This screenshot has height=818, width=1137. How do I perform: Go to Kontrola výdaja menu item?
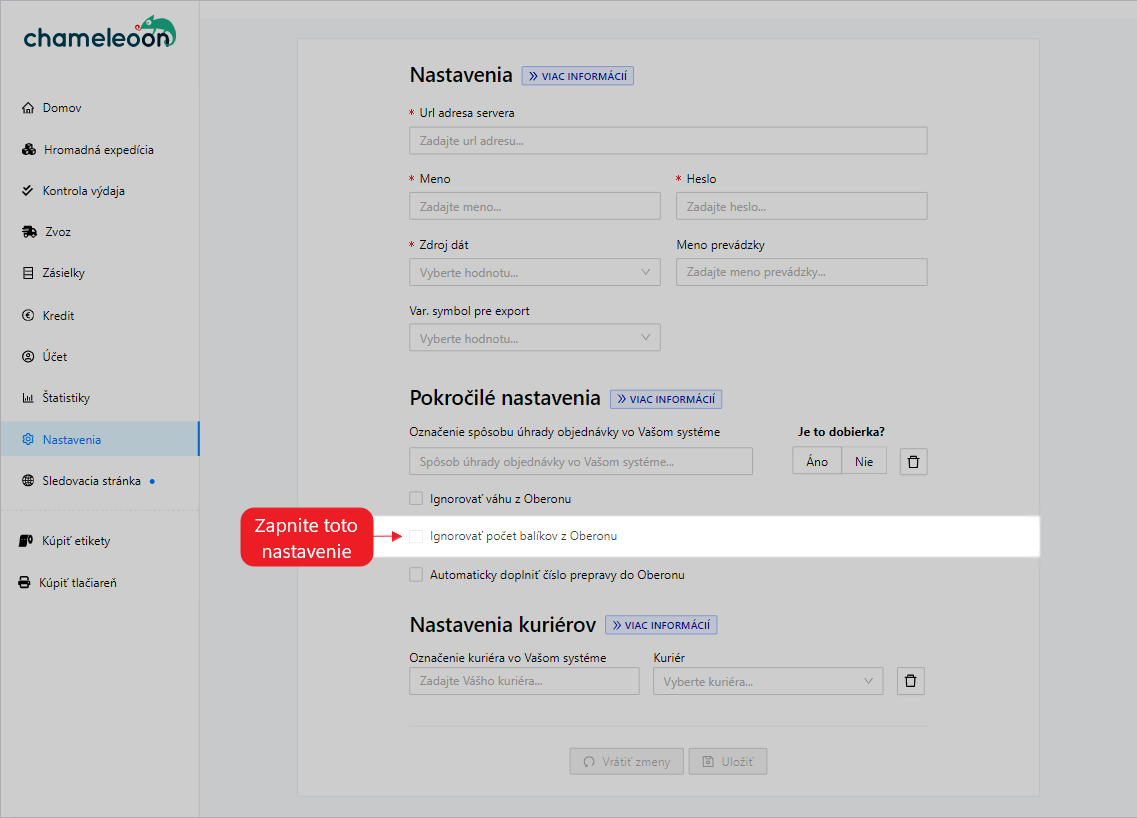pos(83,191)
